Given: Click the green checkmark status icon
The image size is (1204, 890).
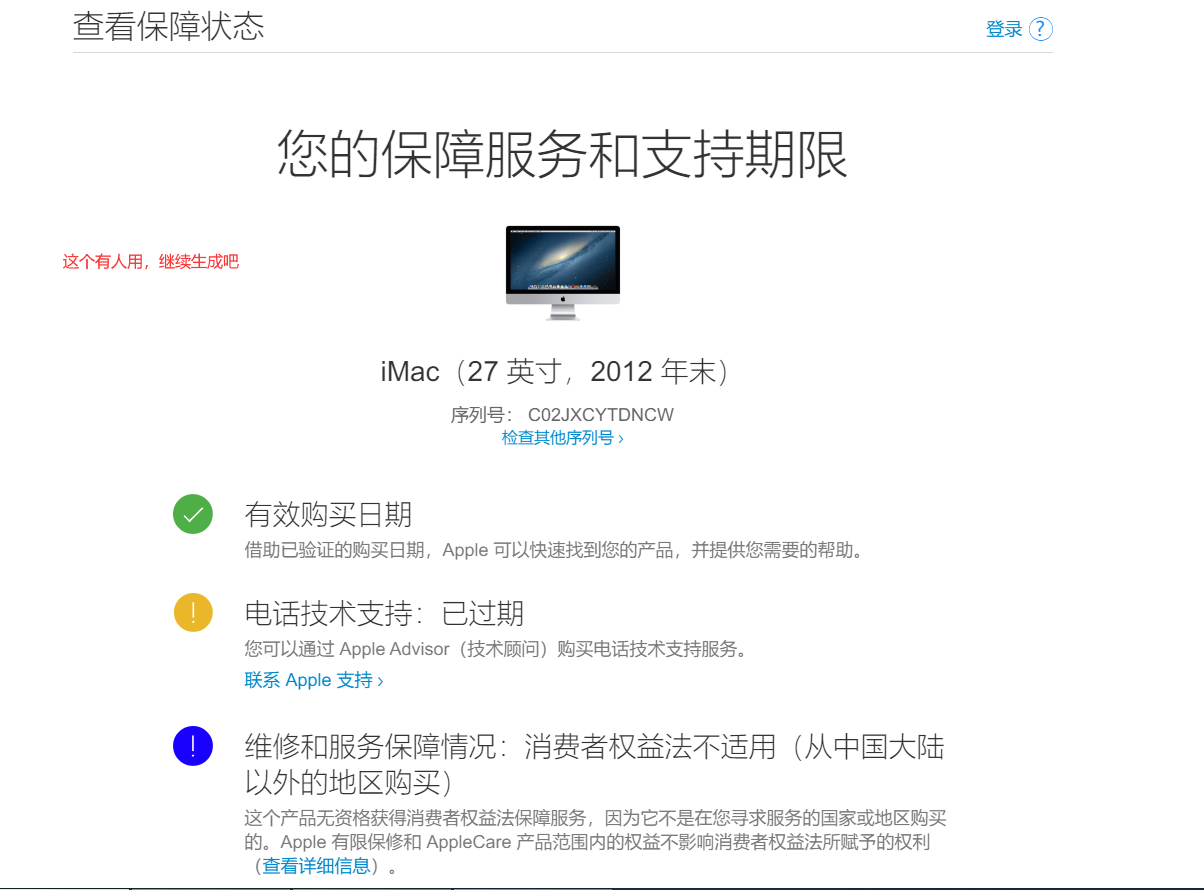Looking at the screenshot, I should tap(193, 514).
